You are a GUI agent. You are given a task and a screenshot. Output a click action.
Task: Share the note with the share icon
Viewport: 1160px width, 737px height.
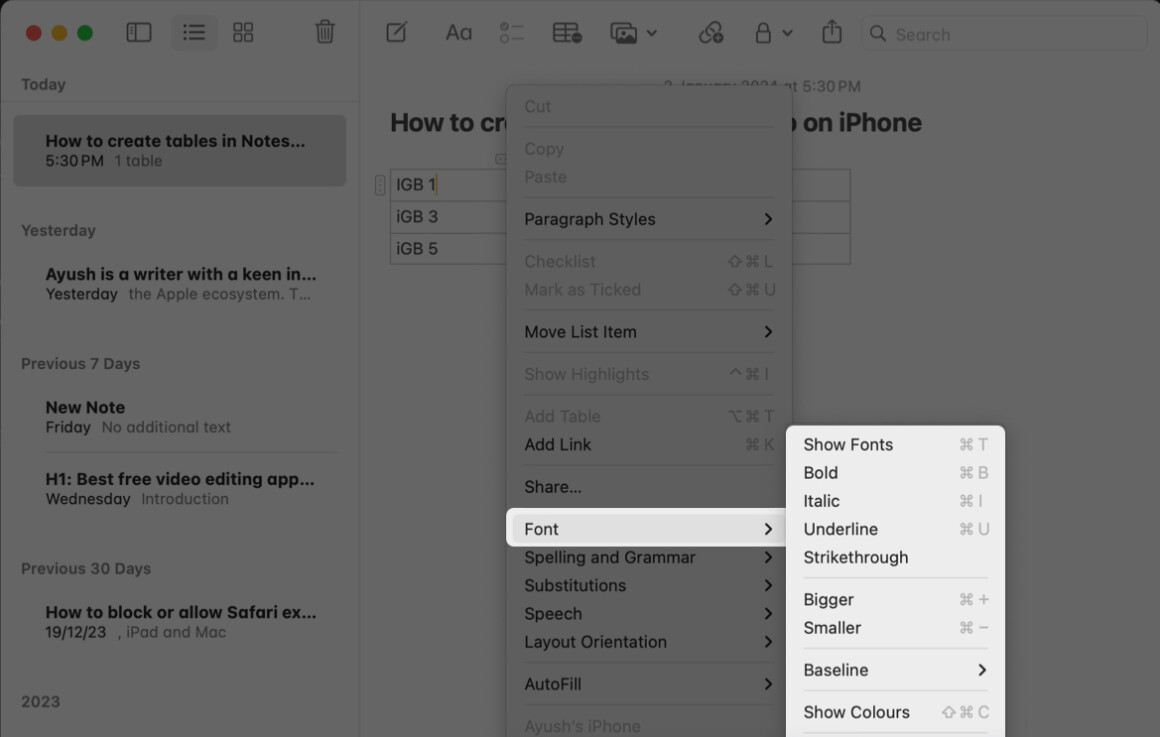point(831,32)
